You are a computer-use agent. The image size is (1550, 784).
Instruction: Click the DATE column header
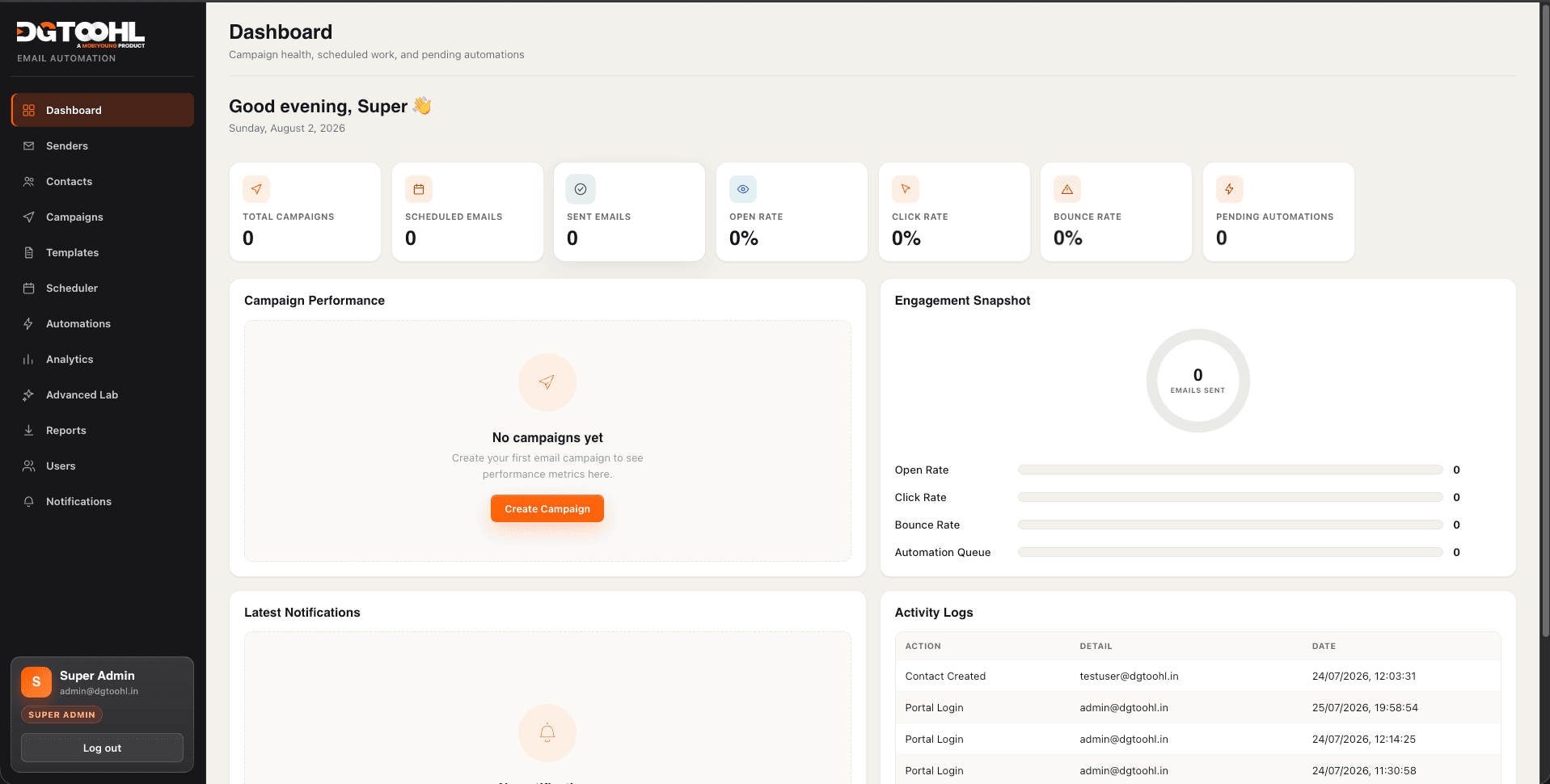[x=1324, y=646]
